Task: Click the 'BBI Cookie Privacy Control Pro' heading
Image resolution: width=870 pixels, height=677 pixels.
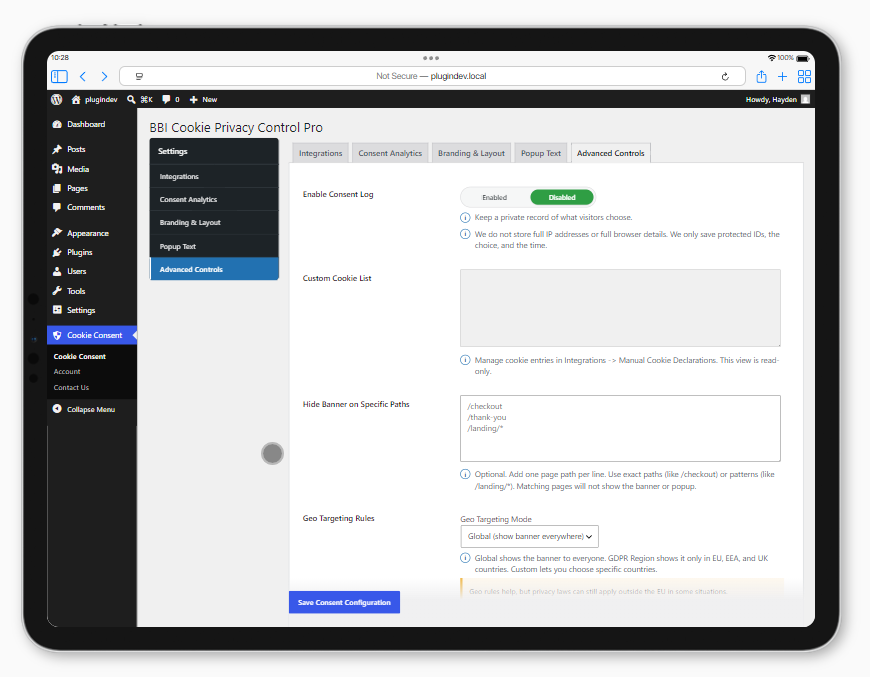Action: (x=236, y=128)
